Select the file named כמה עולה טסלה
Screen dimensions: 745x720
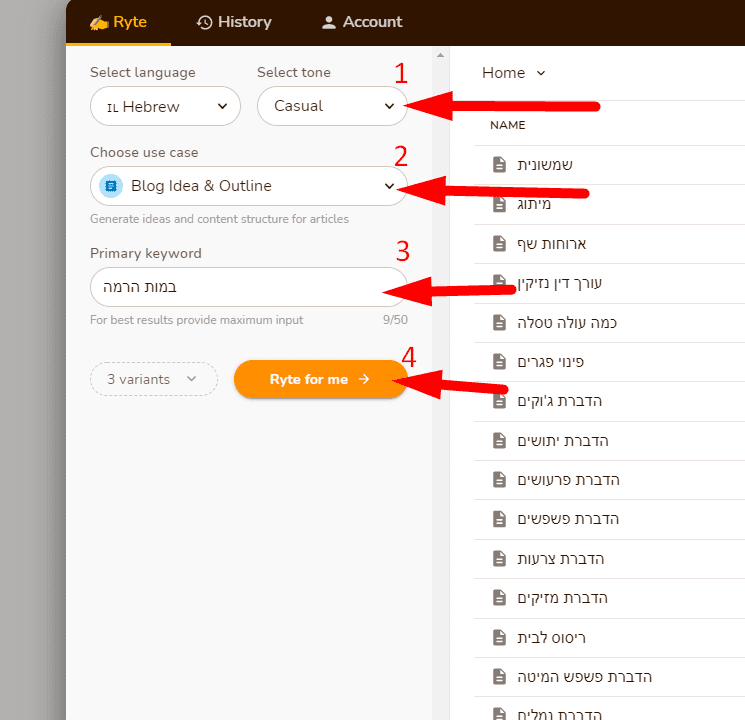(567, 323)
